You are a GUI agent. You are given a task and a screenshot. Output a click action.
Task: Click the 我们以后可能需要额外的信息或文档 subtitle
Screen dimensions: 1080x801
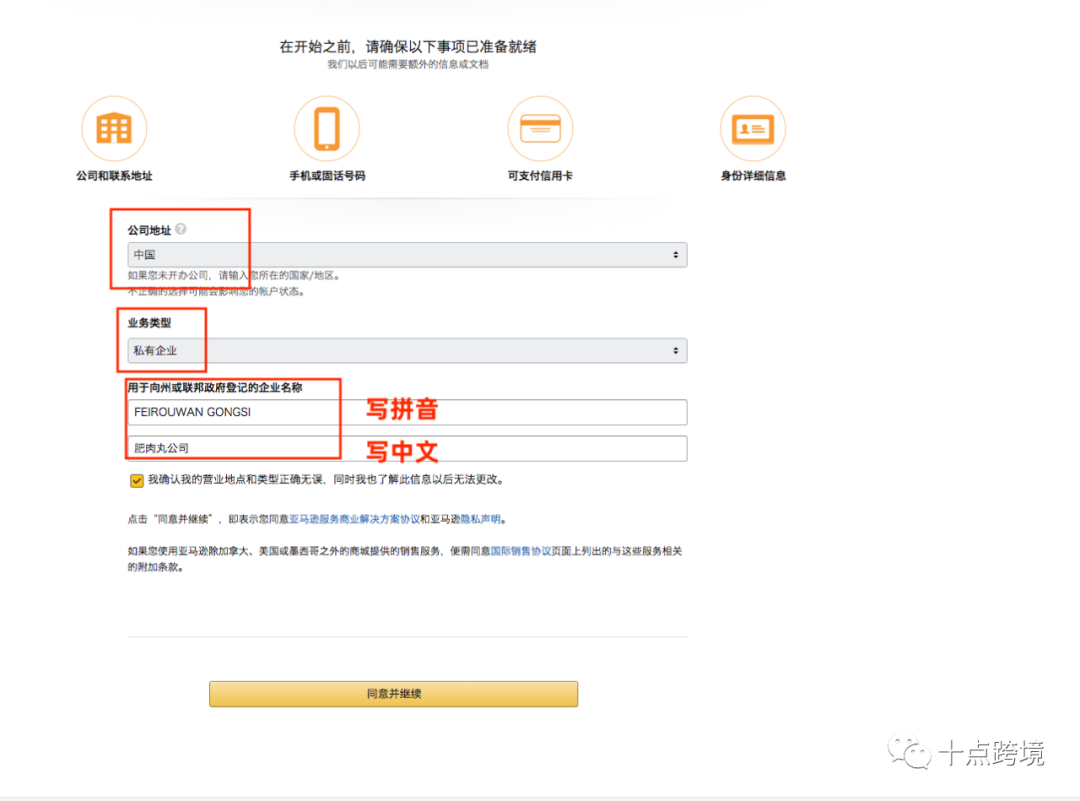pyautogui.click(x=408, y=65)
